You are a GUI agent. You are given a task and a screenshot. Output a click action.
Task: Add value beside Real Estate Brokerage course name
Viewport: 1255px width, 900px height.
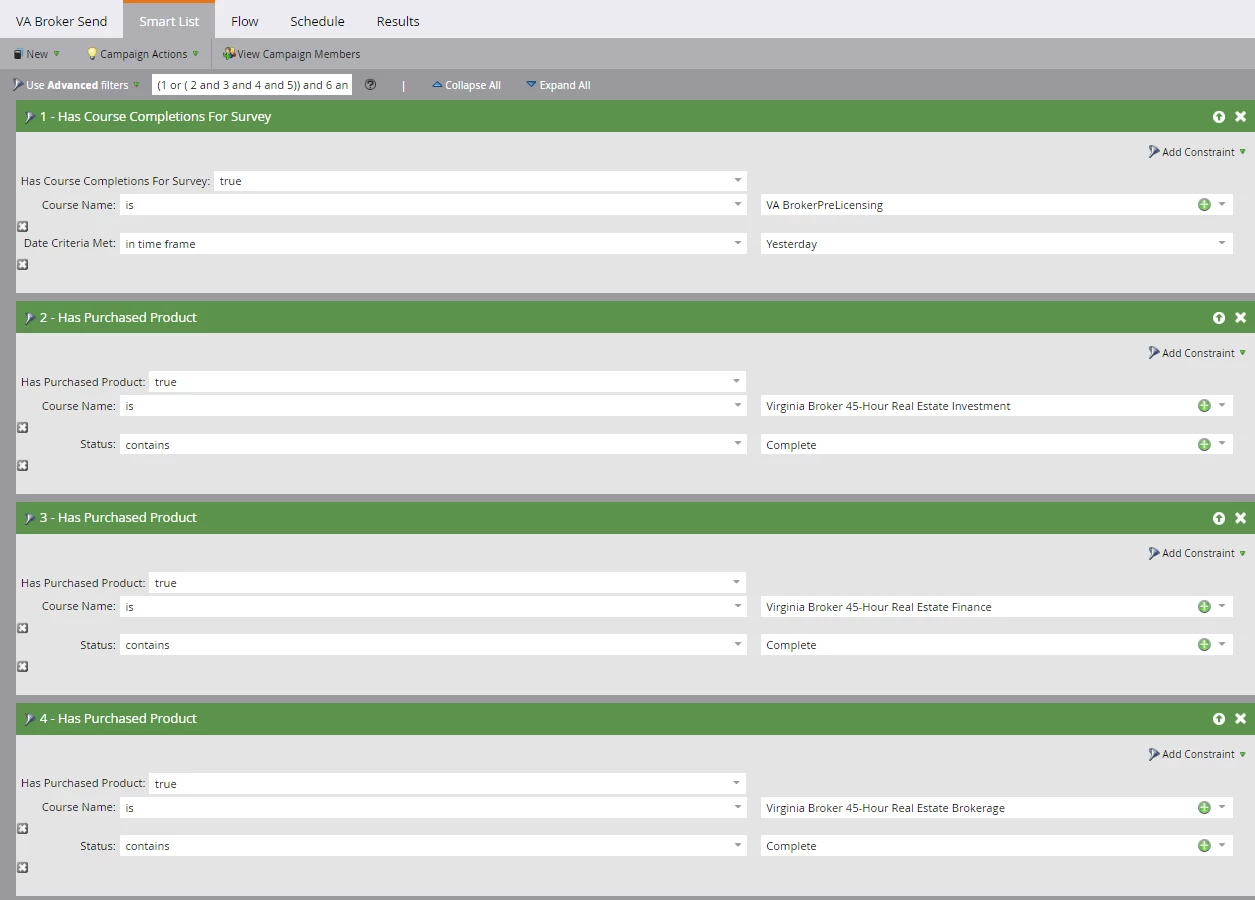pyautogui.click(x=1204, y=808)
